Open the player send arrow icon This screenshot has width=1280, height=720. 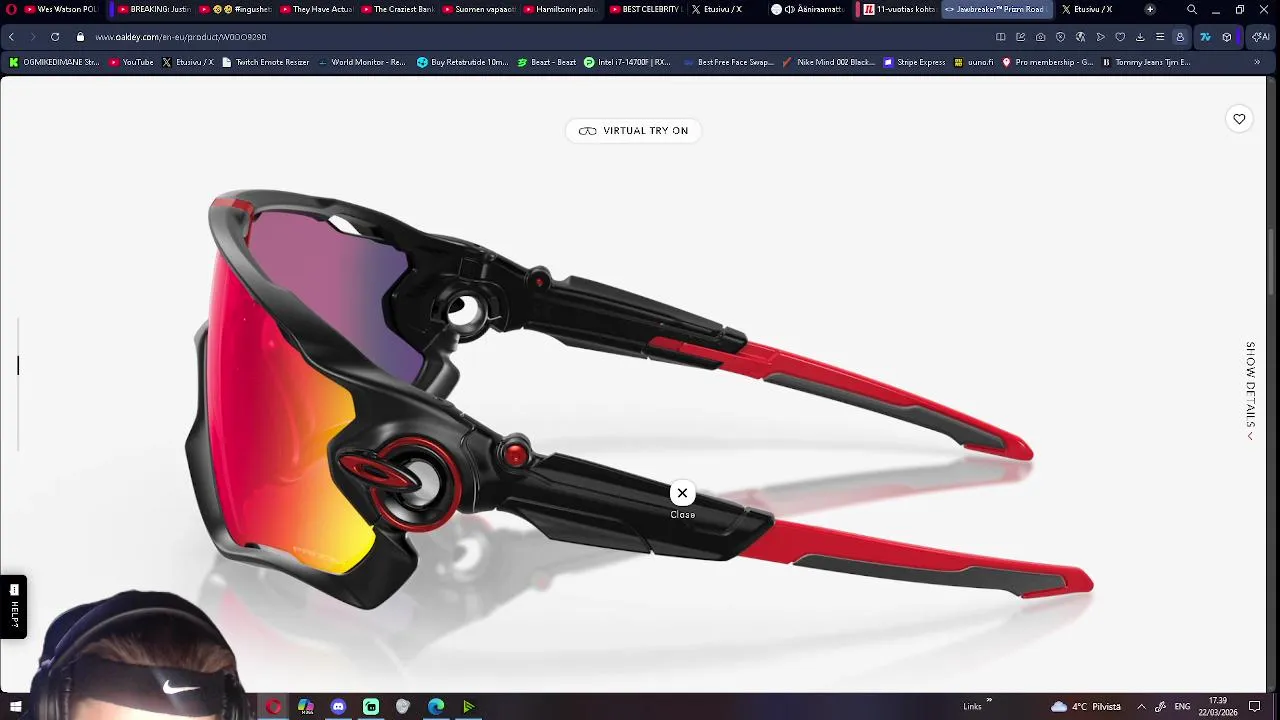point(1100,37)
